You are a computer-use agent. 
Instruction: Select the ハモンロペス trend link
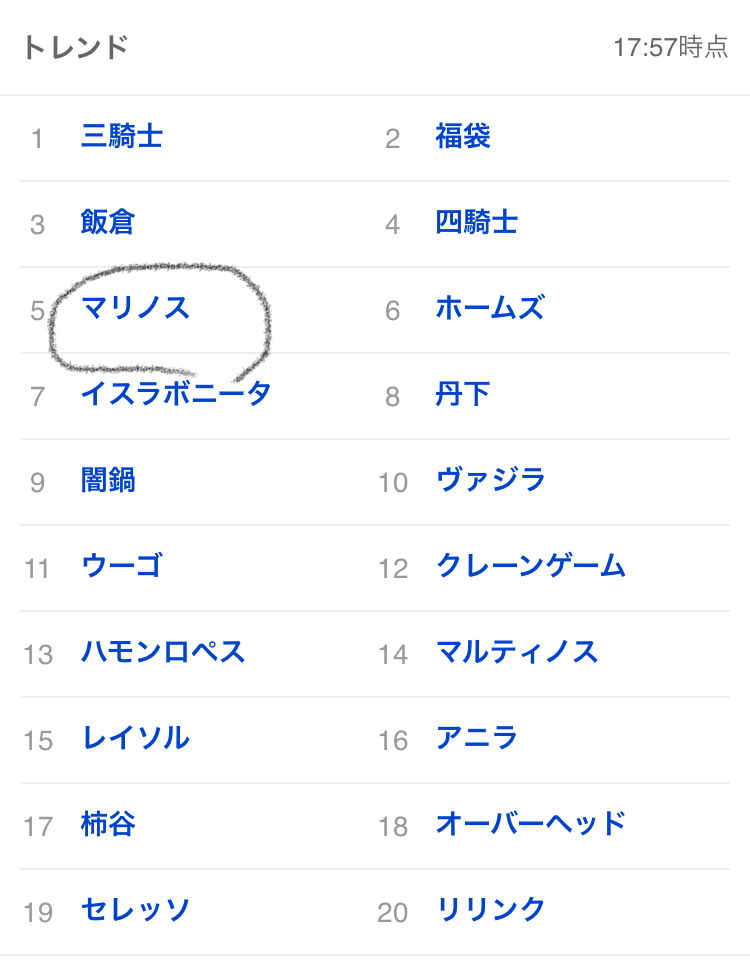point(163,653)
